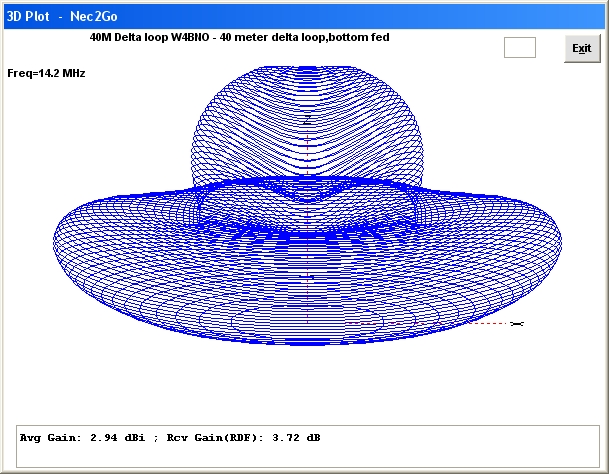Click the Rcv Gain(RDF): 3.72 dB value
The width and height of the screenshot is (609, 474).
click(x=244, y=438)
